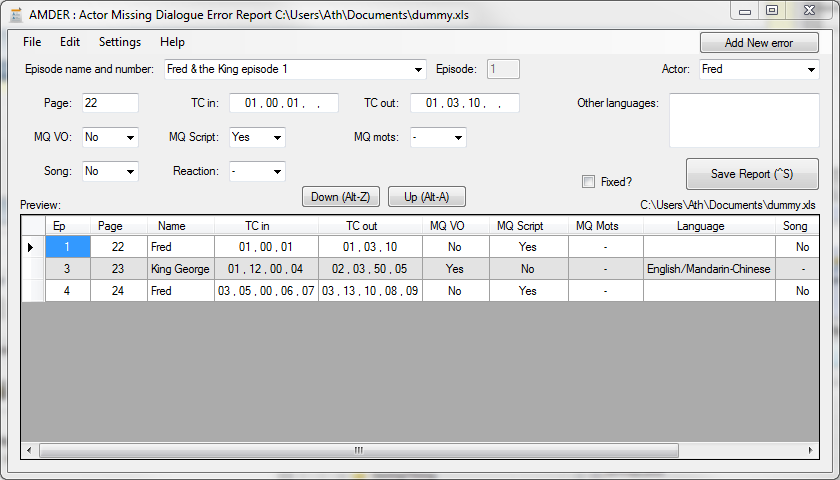Click the MQ Script column header
The image size is (840, 480).
529,226
